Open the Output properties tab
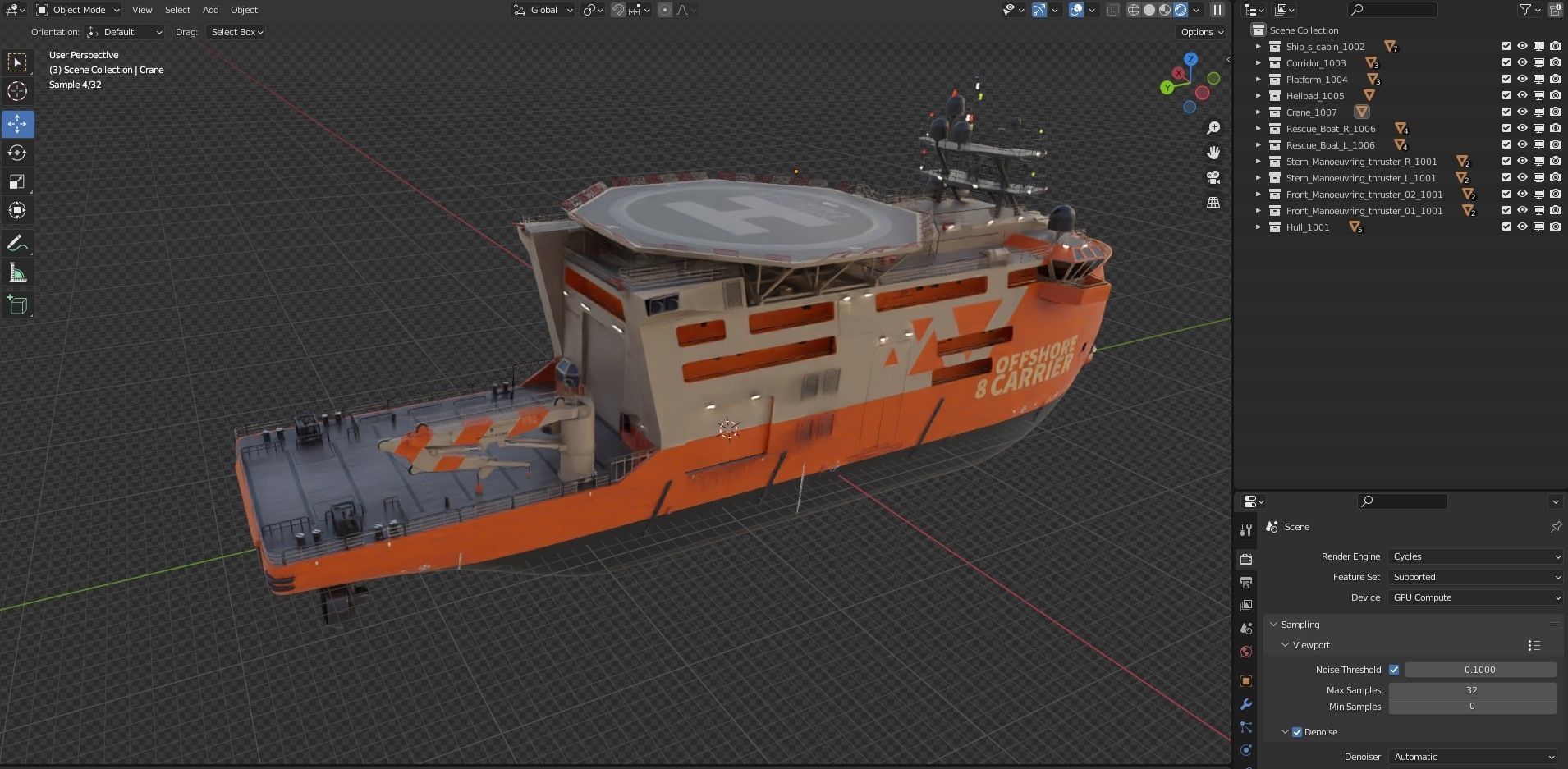The image size is (1568, 769). pyautogui.click(x=1246, y=582)
